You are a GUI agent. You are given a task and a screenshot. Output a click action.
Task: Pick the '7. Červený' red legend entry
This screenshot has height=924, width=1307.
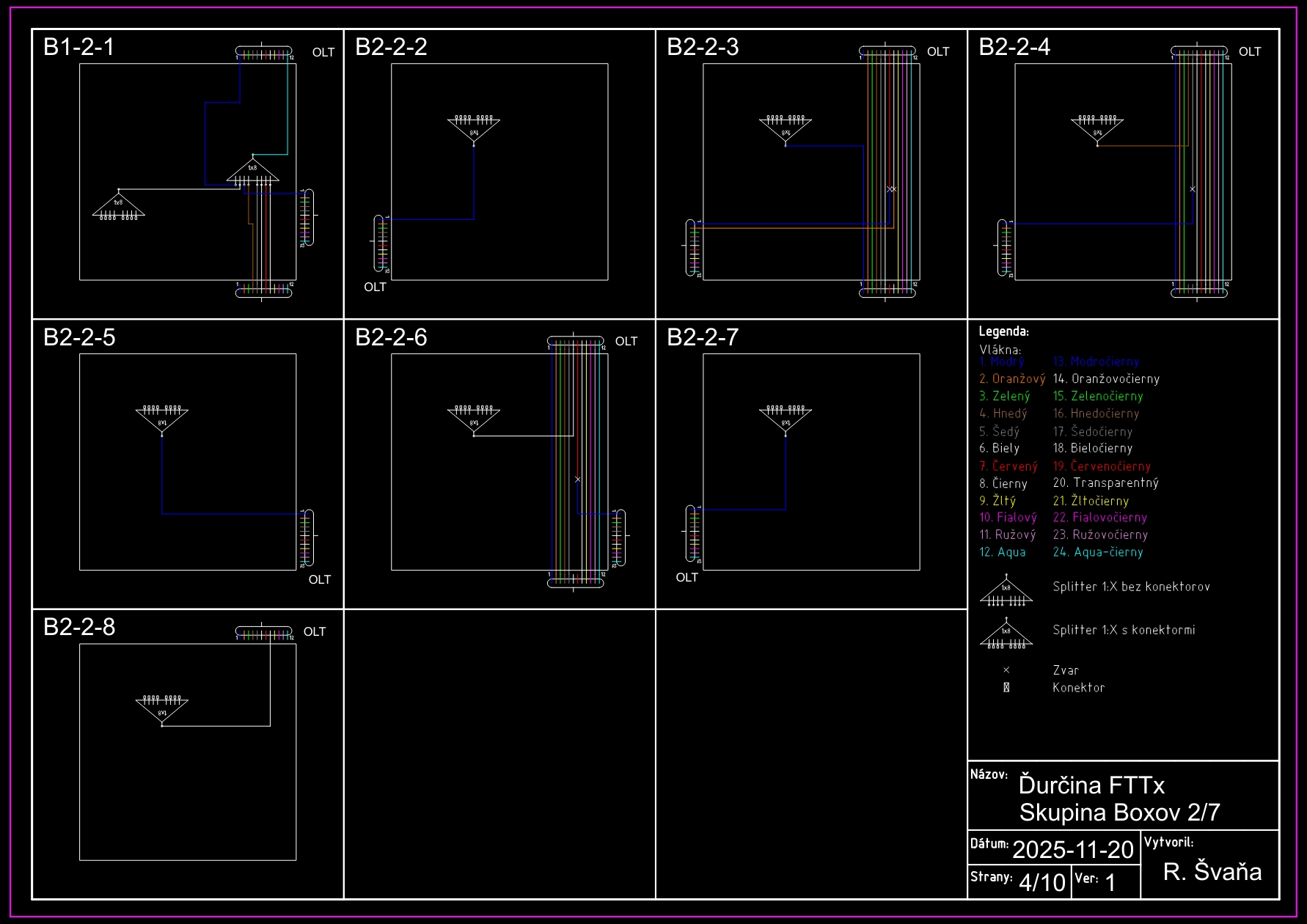pos(1008,466)
